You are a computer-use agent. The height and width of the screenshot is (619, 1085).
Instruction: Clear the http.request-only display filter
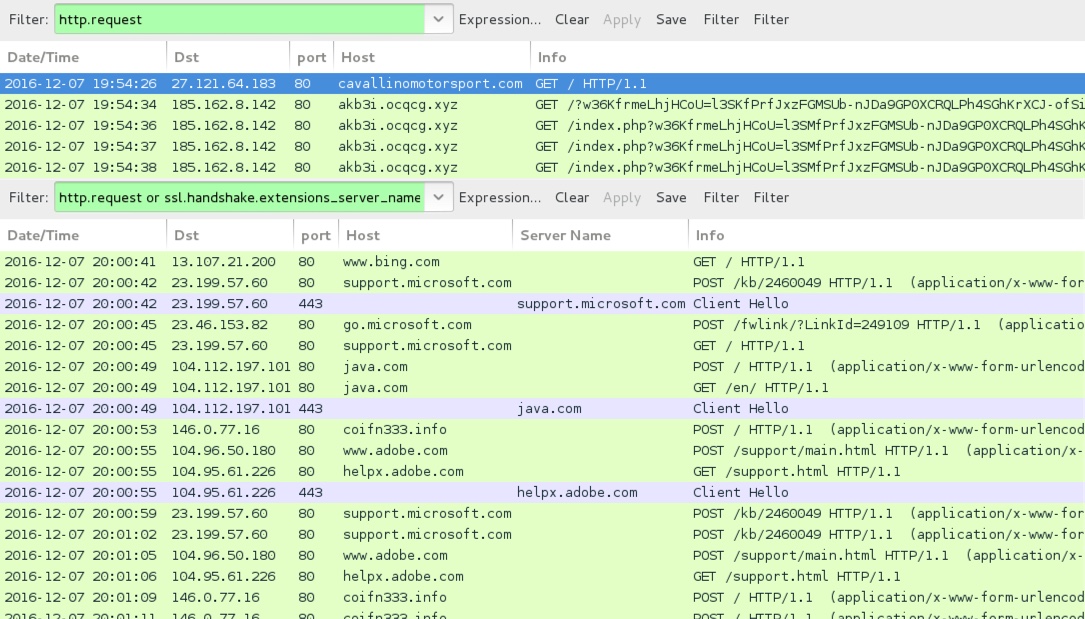point(572,19)
